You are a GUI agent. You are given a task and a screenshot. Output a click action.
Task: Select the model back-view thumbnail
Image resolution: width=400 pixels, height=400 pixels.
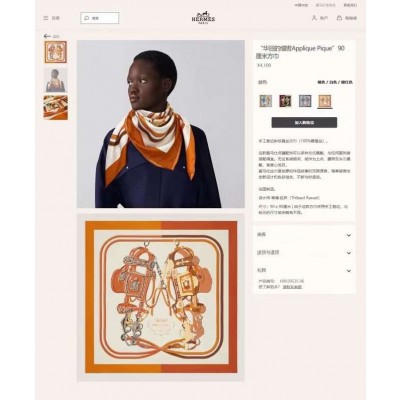tap(56, 80)
